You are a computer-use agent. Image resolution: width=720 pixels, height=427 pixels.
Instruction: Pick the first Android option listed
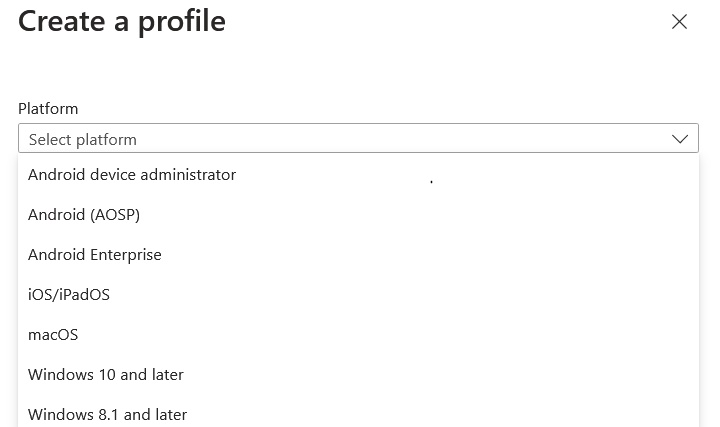tap(132, 175)
